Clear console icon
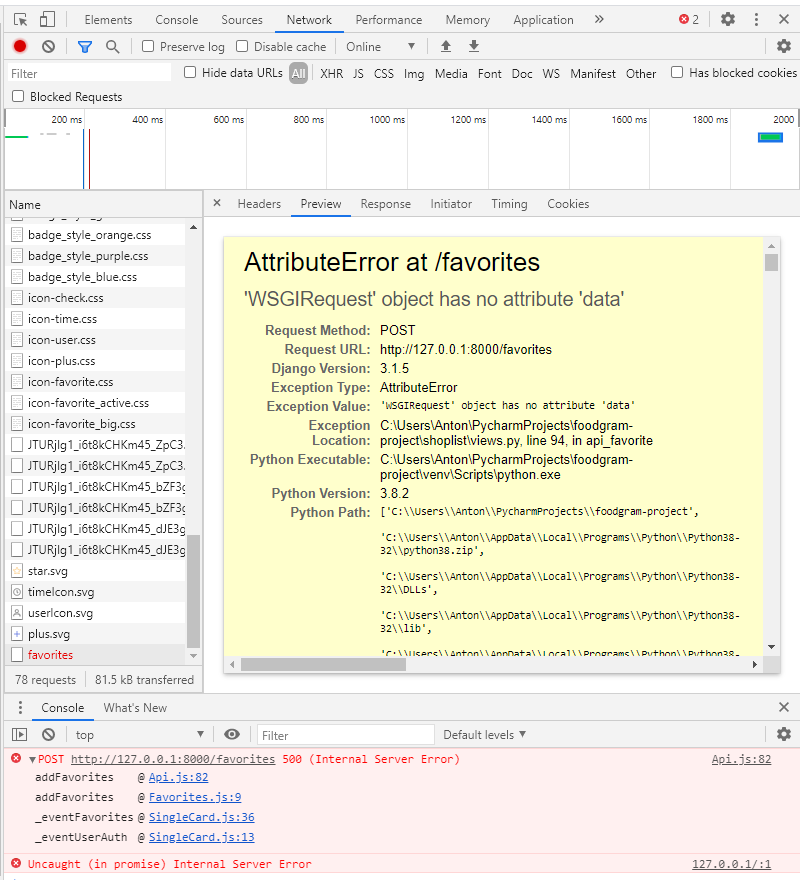The height and width of the screenshot is (880, 800). coord(49,735)
